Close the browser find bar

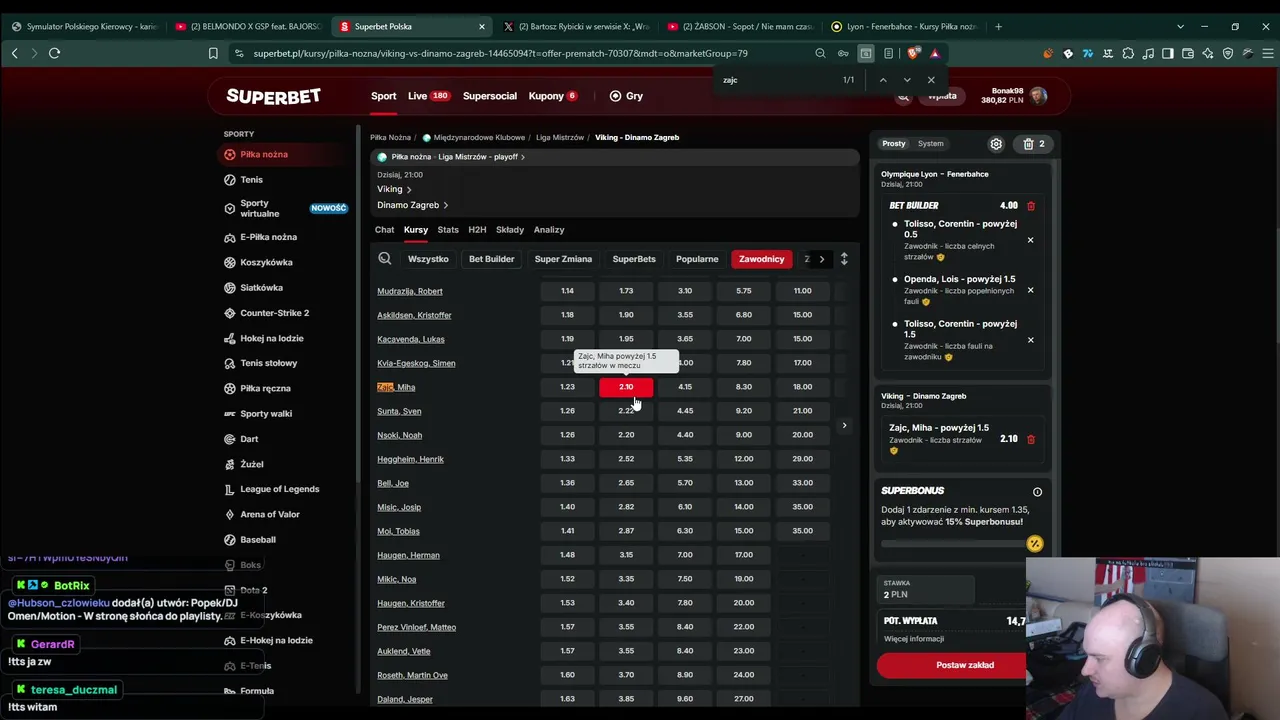[x=931, y=80]
